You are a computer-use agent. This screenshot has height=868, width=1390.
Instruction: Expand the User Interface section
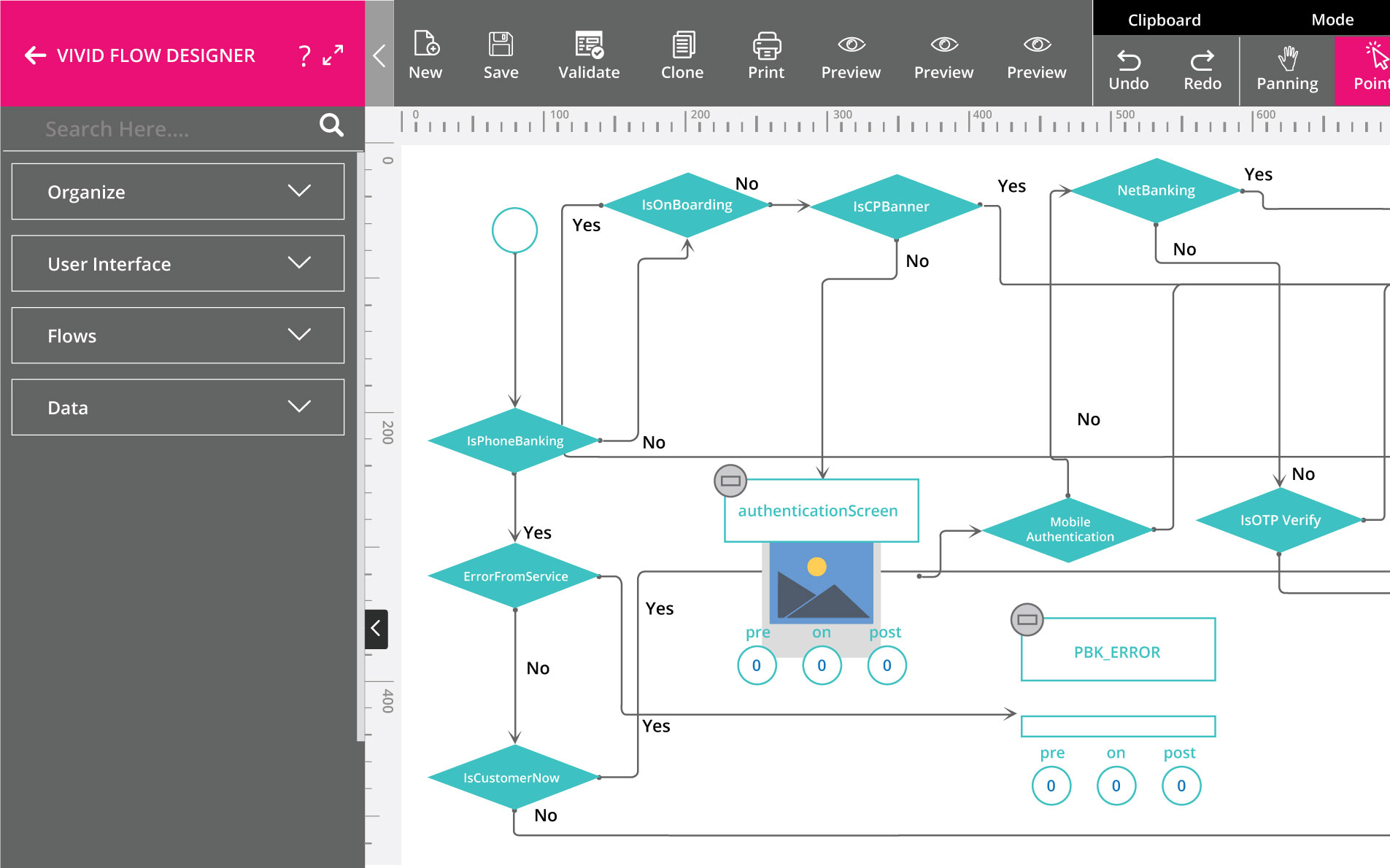coord(178,263)
